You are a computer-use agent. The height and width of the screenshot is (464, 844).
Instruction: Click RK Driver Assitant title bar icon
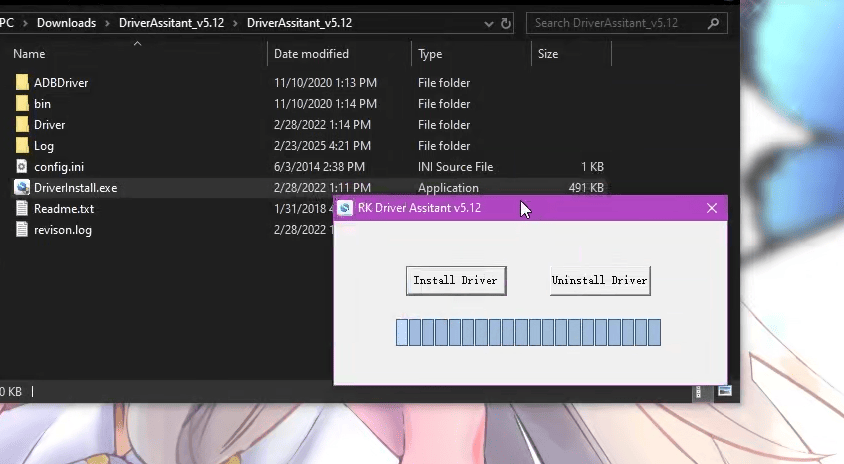coord(345,208)
